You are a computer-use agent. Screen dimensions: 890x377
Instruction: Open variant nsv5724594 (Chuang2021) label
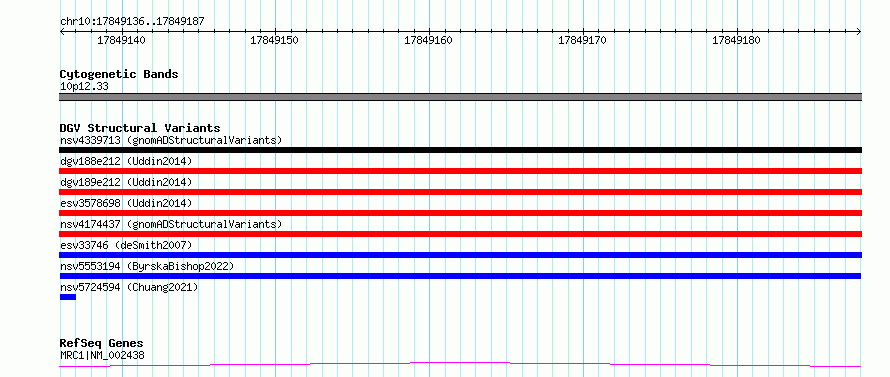[x=129, y=287]
